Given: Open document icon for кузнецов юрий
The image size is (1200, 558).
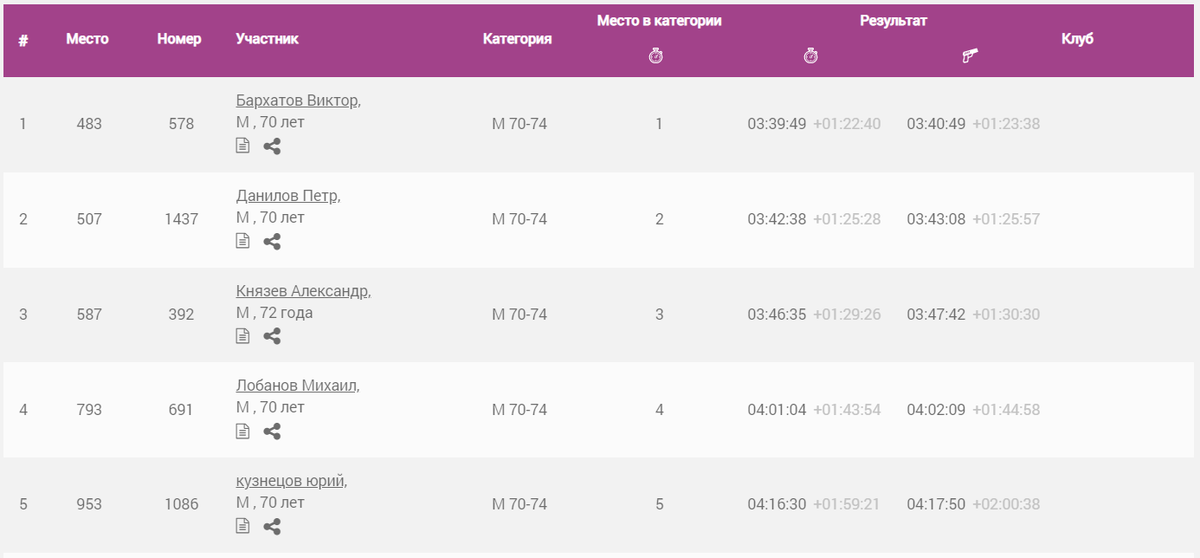Looking at the screenshot, I should coord(242,526).
